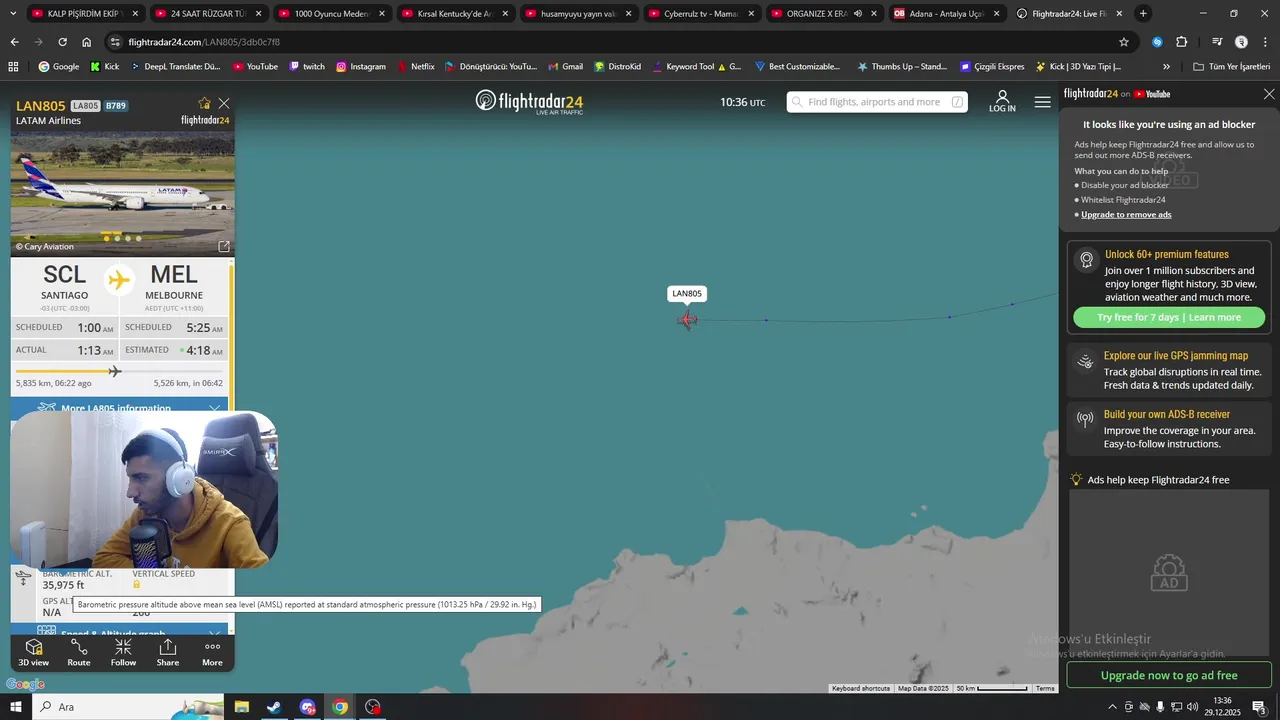Click Try free for 7 days button
The image size is (1280, 720).
tap(1169, 317)
